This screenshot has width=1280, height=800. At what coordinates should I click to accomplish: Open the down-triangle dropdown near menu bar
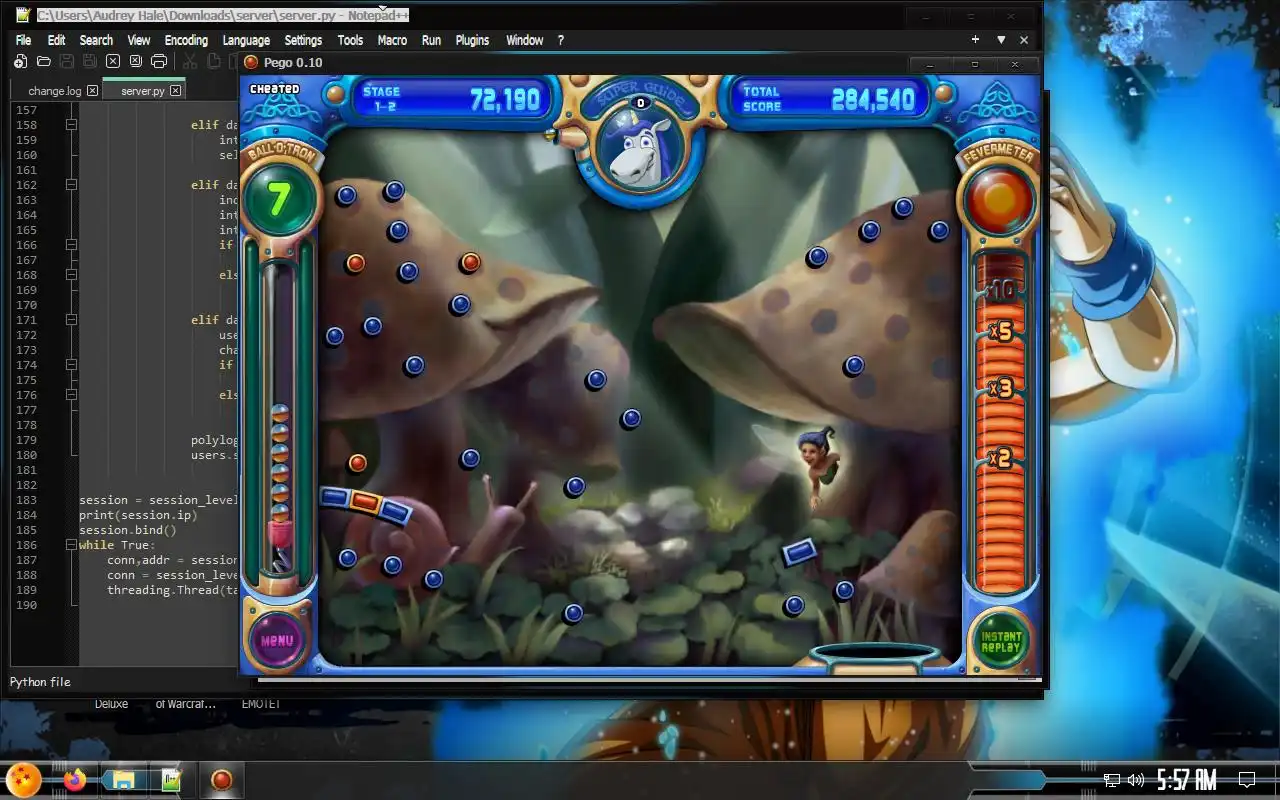coord(1000,40)
